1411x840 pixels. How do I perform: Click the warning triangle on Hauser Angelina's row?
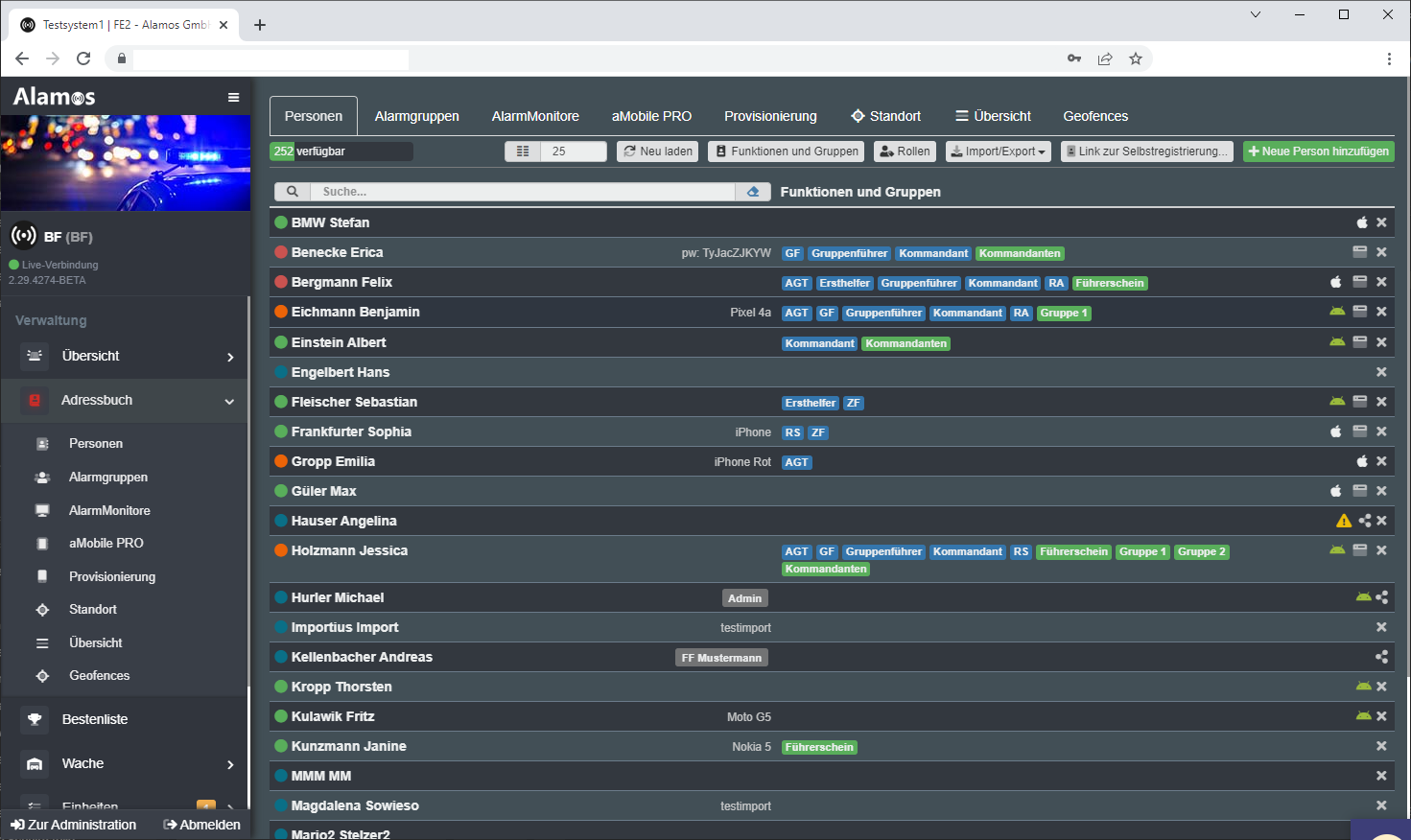[1344, 521]
